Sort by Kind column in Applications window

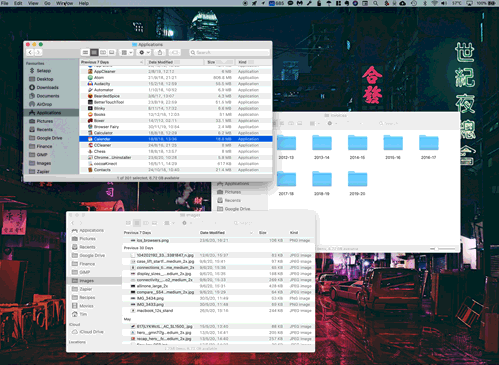(253, 62)
